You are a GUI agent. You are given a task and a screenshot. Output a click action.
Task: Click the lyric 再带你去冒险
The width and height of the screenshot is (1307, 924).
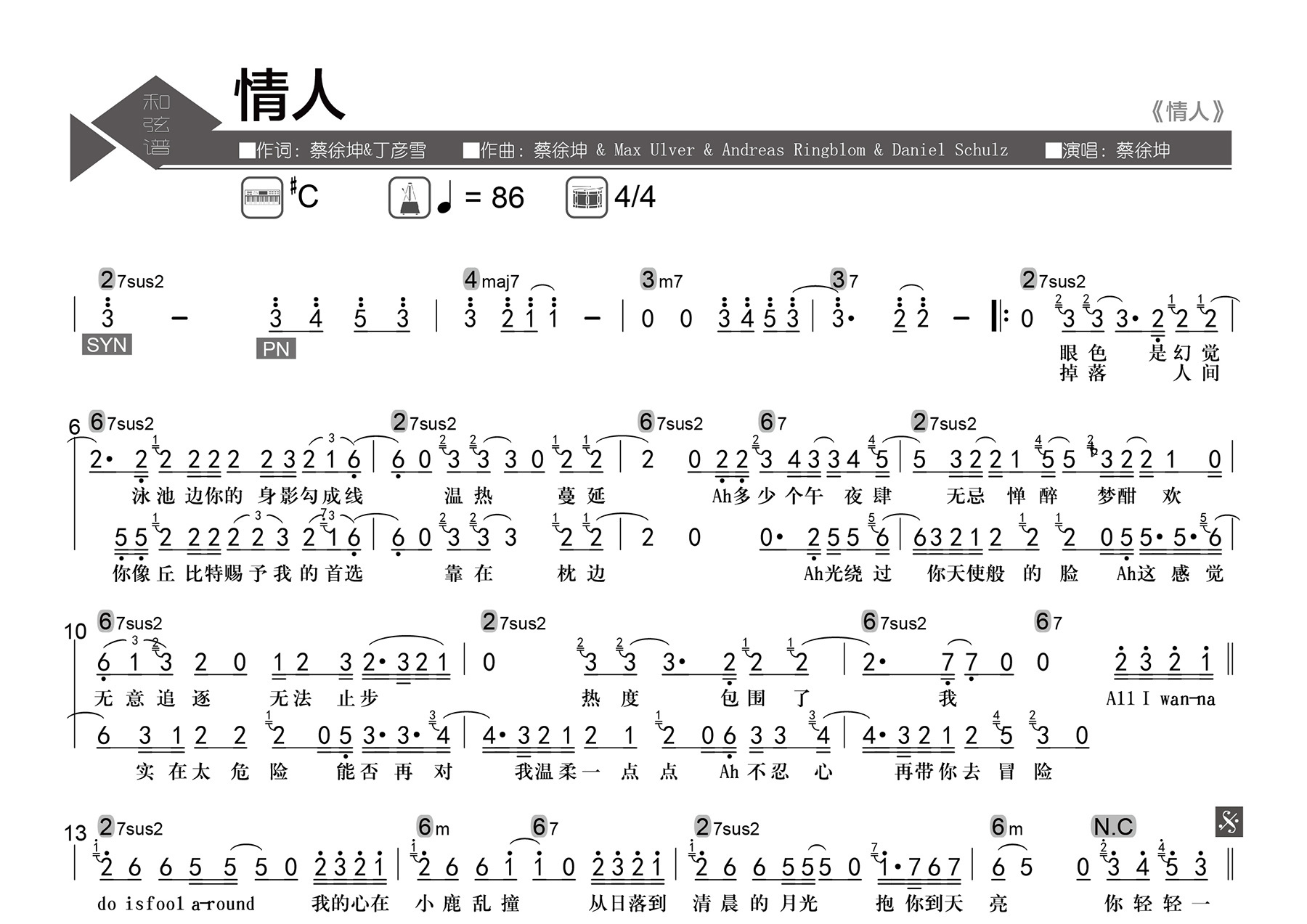pyautogui.click(x=974, y=771)
